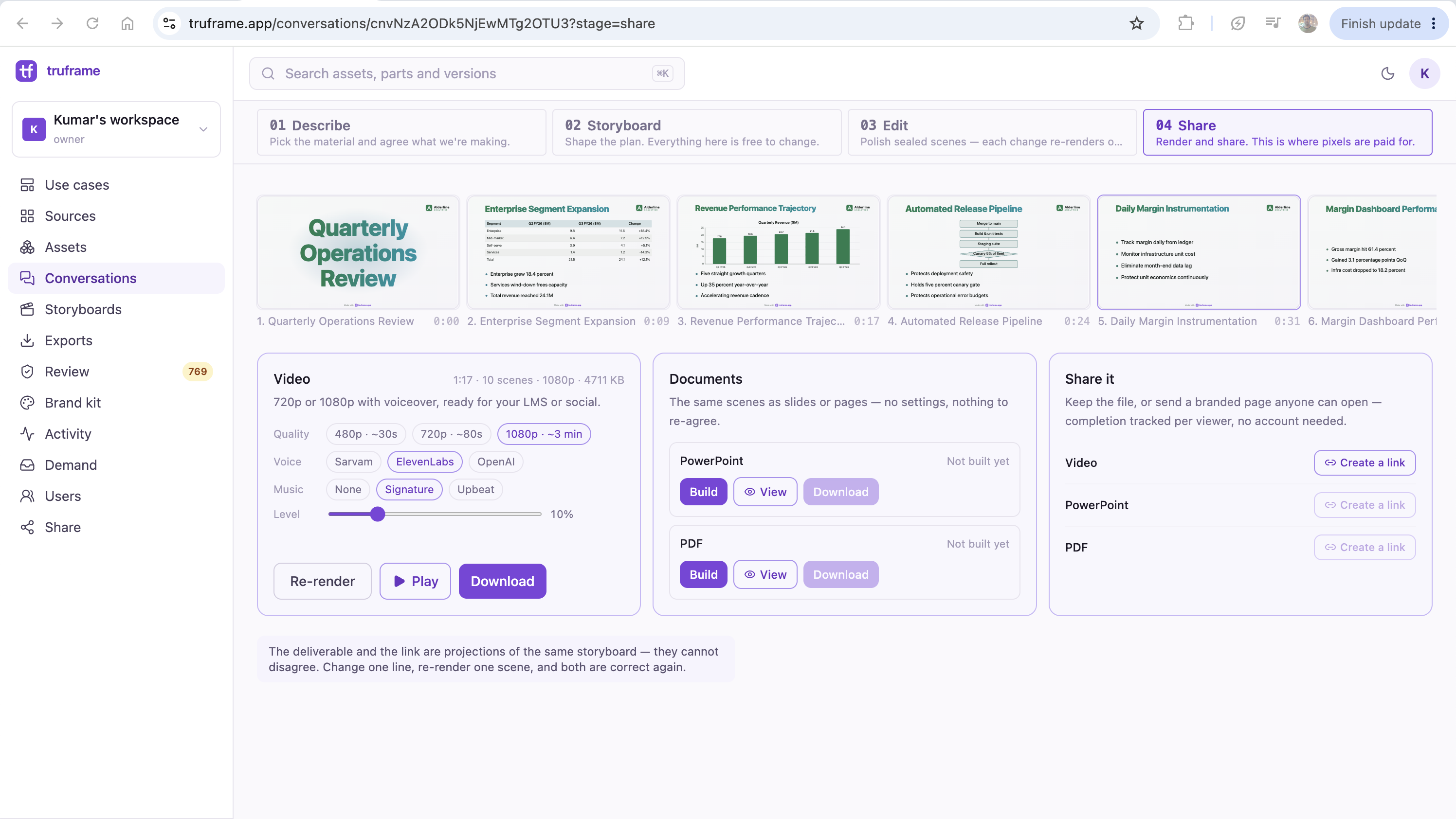Image resolution: width=1456 pixels, height=819 pixels.
Task: Build the PowerPoint document
Action: click(703, 491)
